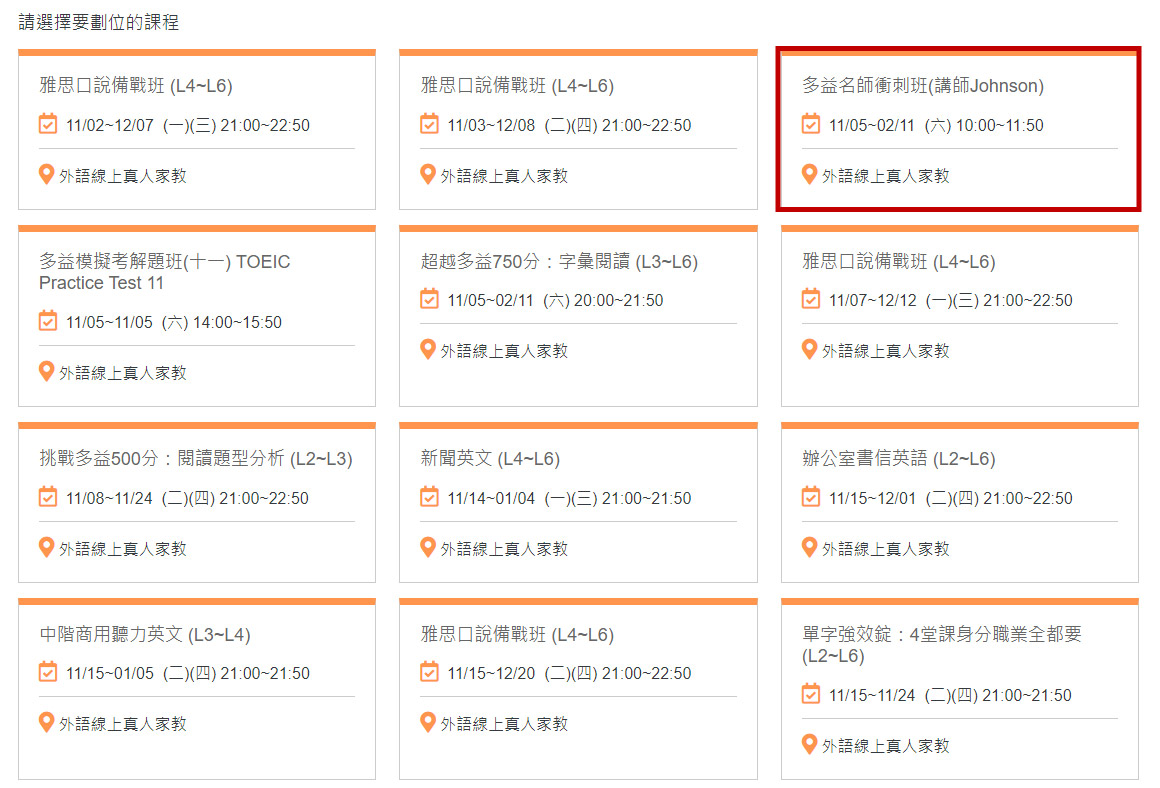Click location pin in 11/02~12/07 IELTS card

click(x=46, y=175)
